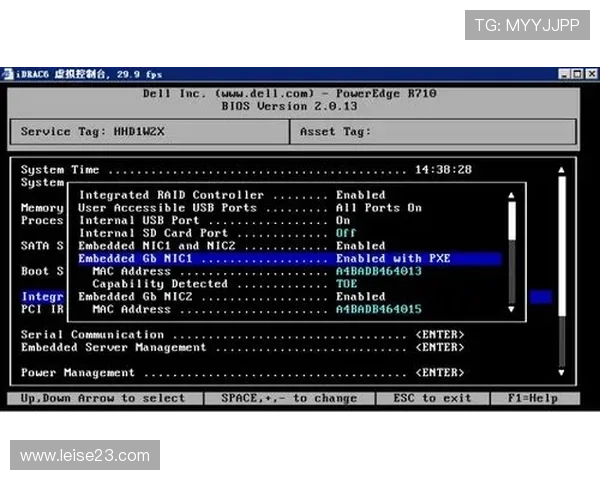Screen dimensions: 600x480
Task: Click MAC address A4BADB464015
Action: pos(378,309)
